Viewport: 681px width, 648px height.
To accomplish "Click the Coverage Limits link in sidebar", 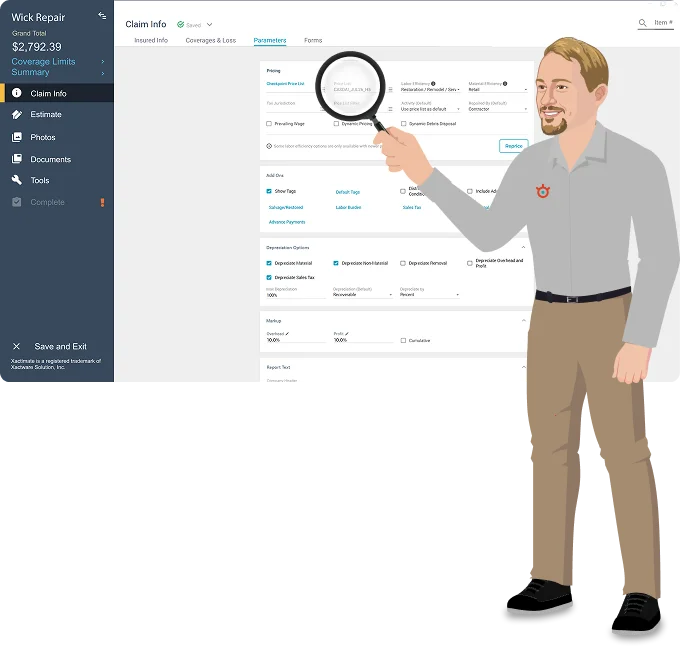I will [43, 62].
